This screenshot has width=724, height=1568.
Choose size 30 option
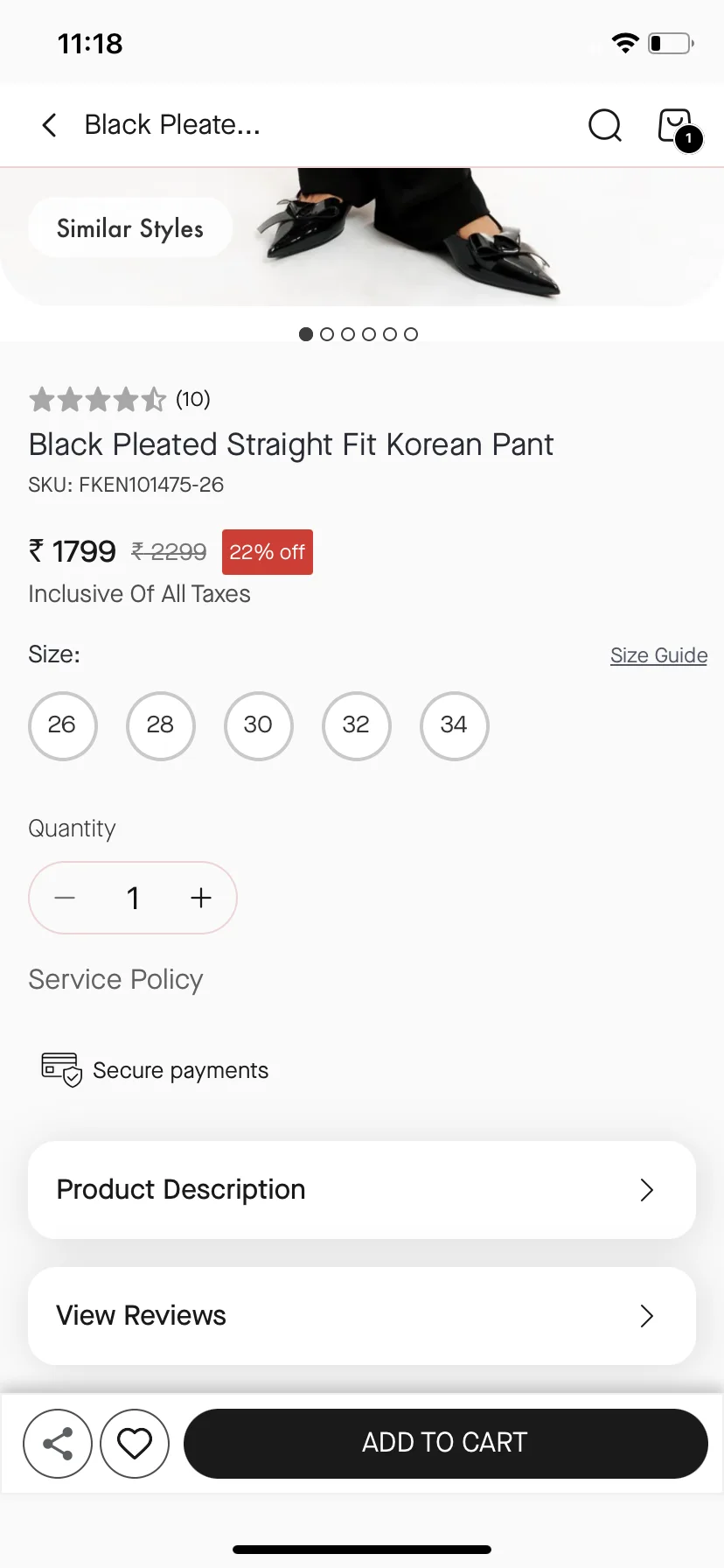tap(258, 726)
